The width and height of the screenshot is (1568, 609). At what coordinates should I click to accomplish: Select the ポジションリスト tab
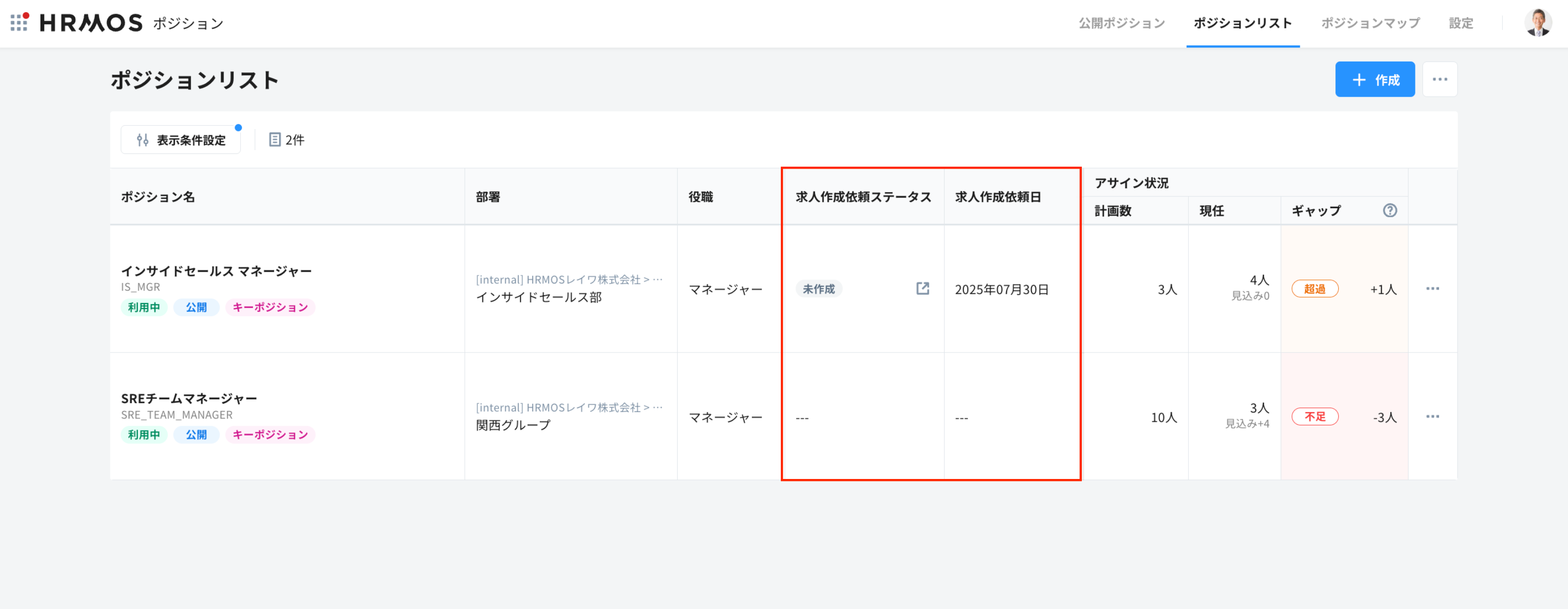point(1243,23)
